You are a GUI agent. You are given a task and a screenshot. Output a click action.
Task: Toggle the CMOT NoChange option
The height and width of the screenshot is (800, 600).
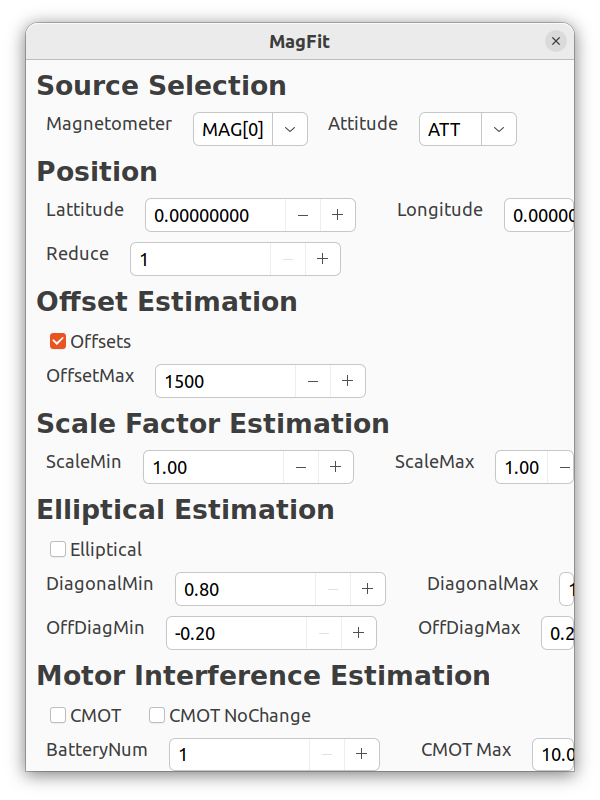(x=156, y=715)
